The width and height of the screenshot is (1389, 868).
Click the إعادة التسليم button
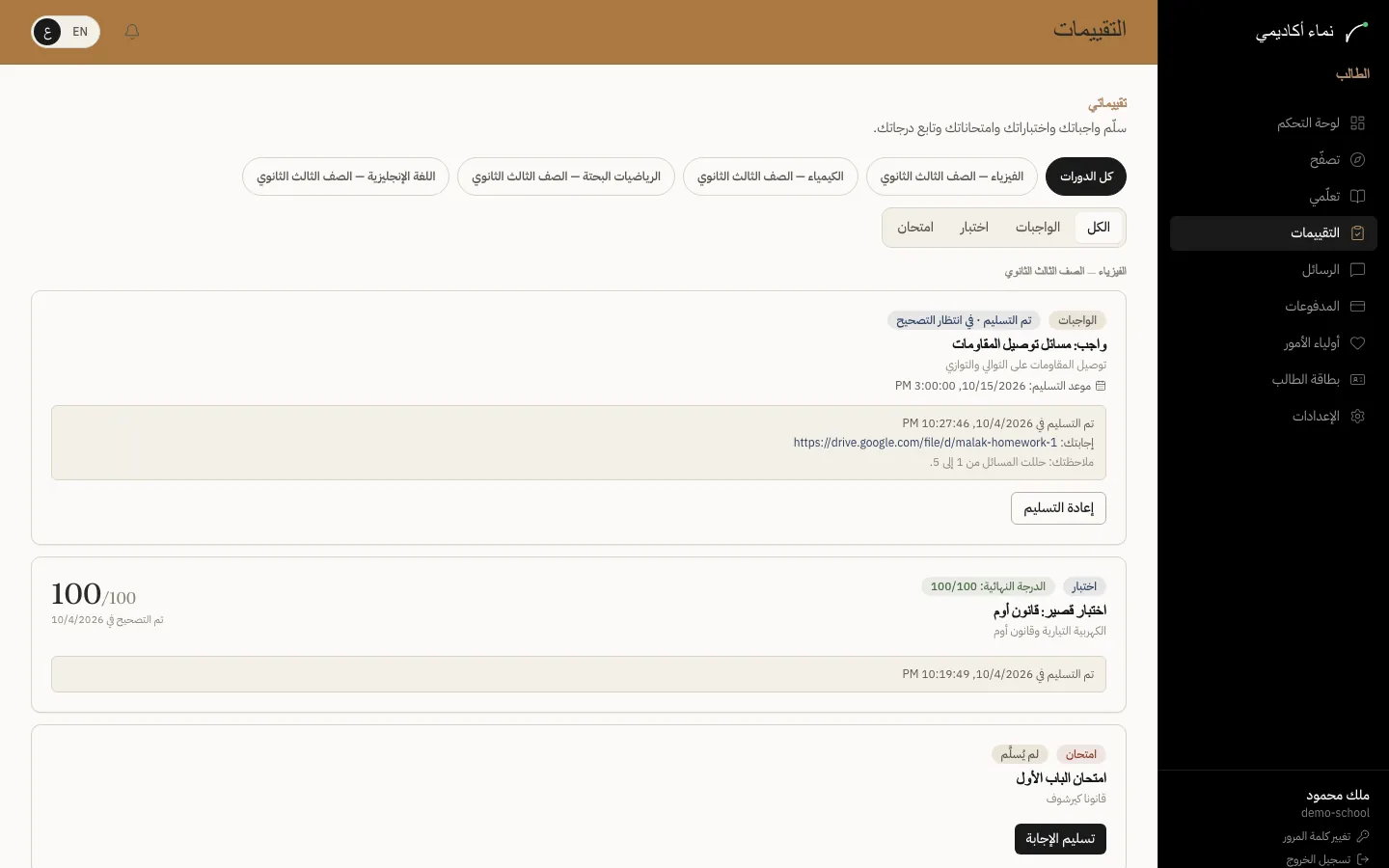[x=1058, y=508]
